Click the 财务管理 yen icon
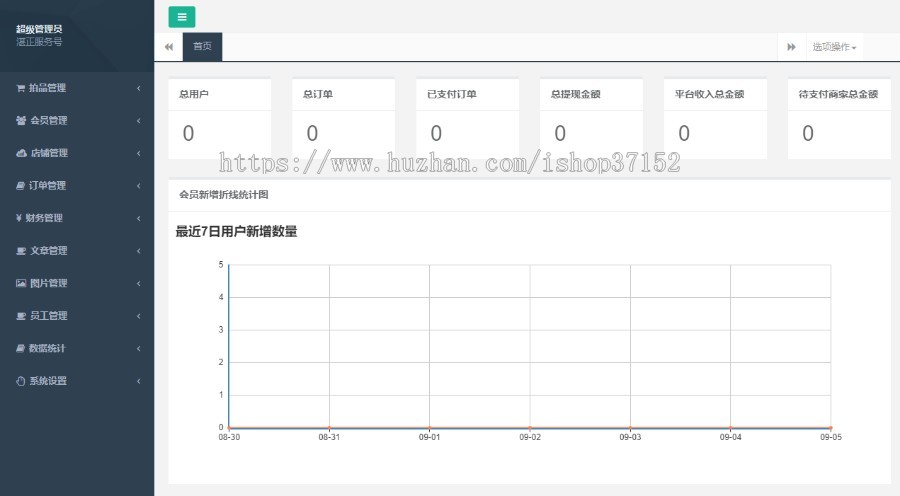The width and height of the screenshot is (900, 496). [19, 218]
